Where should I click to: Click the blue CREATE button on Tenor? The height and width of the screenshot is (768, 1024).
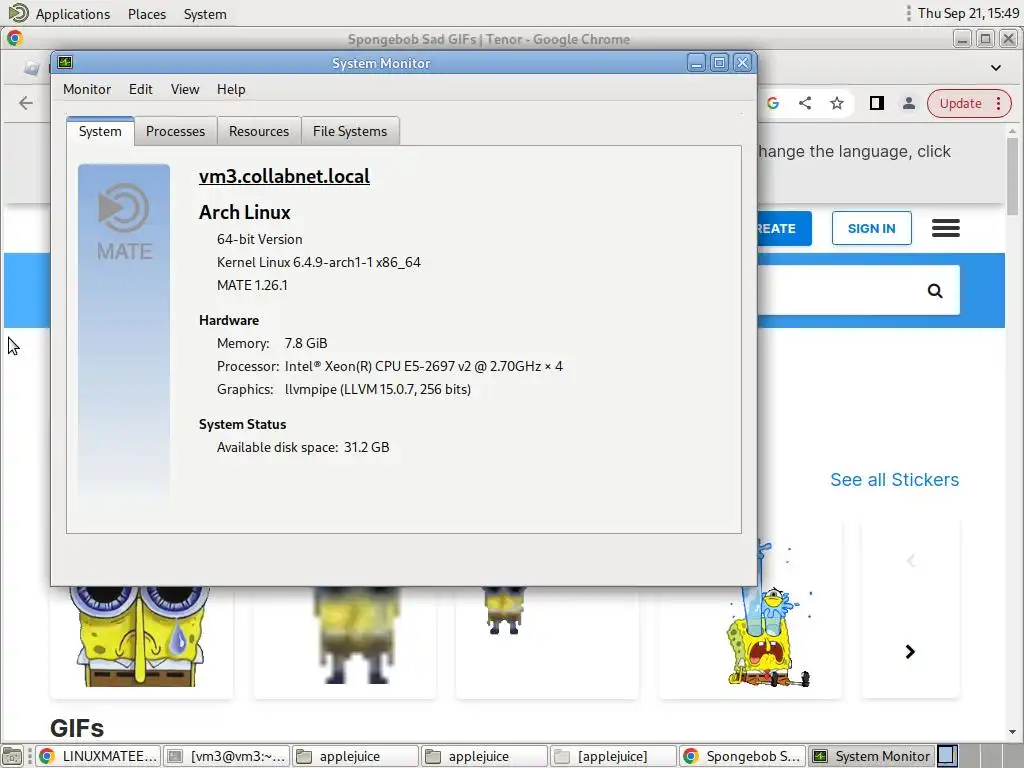(784, 229)
